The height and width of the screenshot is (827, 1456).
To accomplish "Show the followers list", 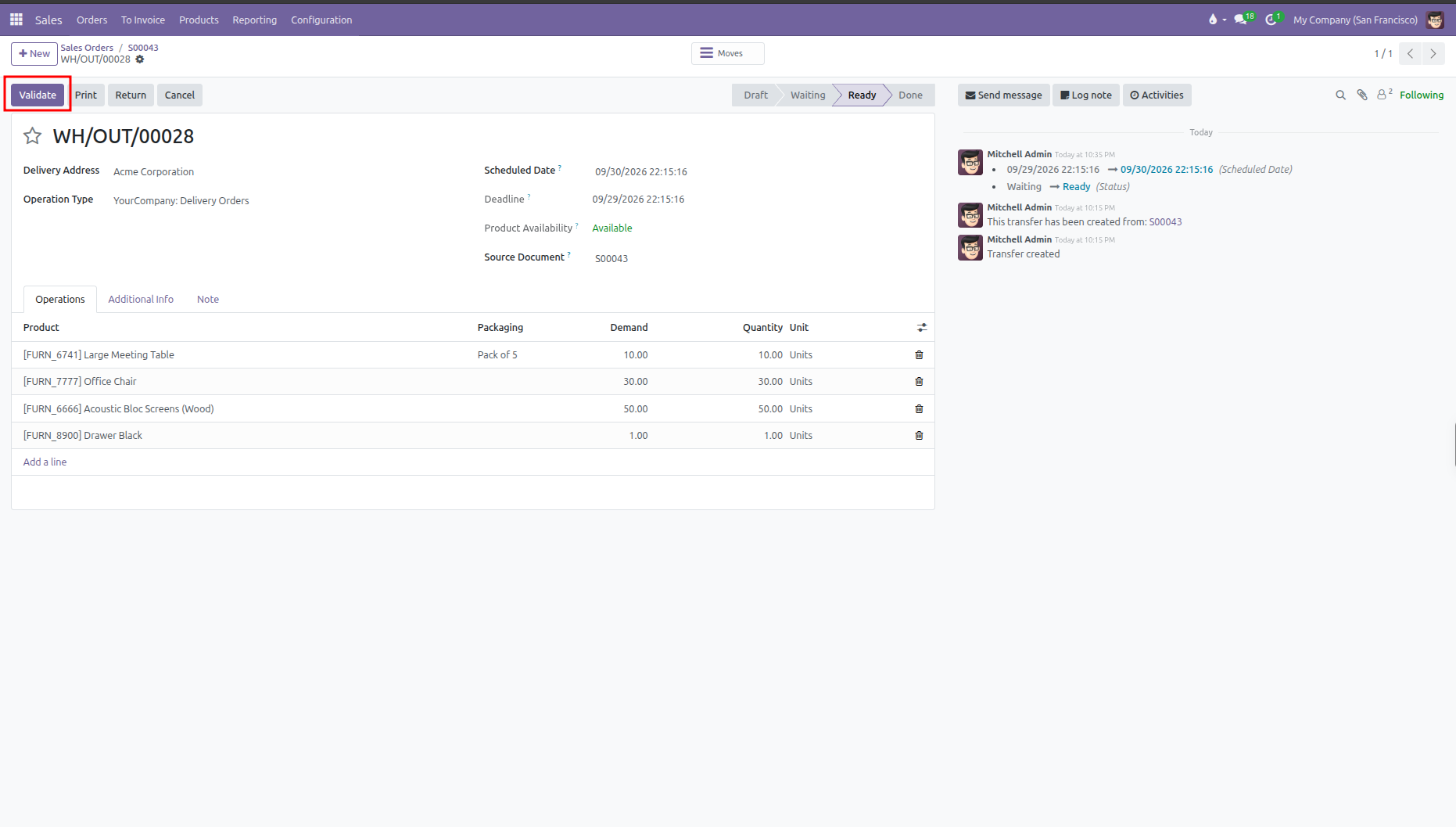I will pos(1384,95).
